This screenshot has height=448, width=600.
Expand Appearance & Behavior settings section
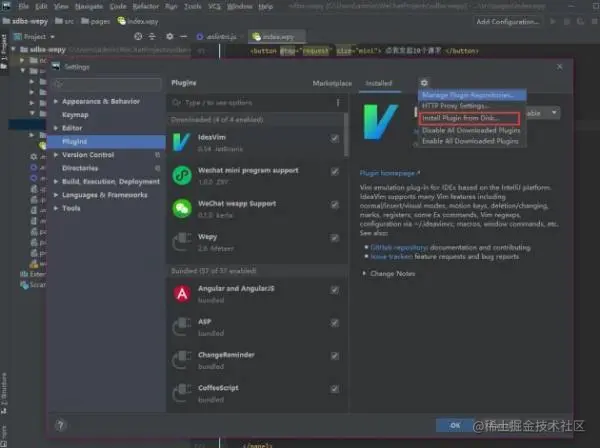(x=56, y=101)
